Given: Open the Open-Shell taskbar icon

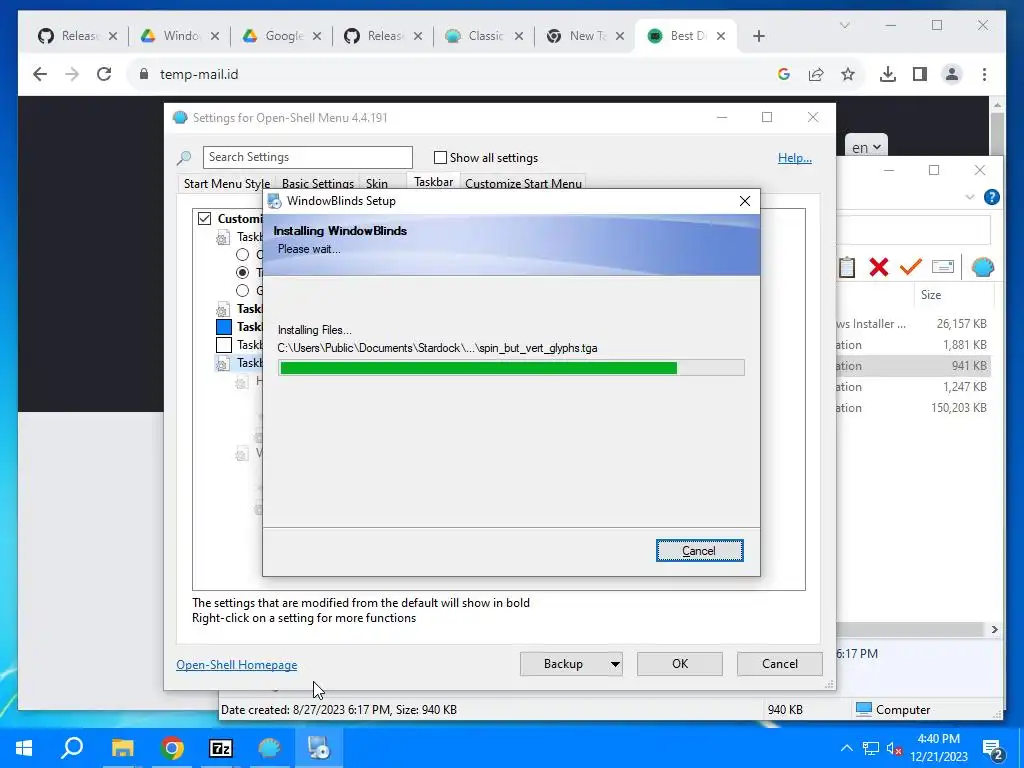Looking at the screenshot, I should 269,748.
